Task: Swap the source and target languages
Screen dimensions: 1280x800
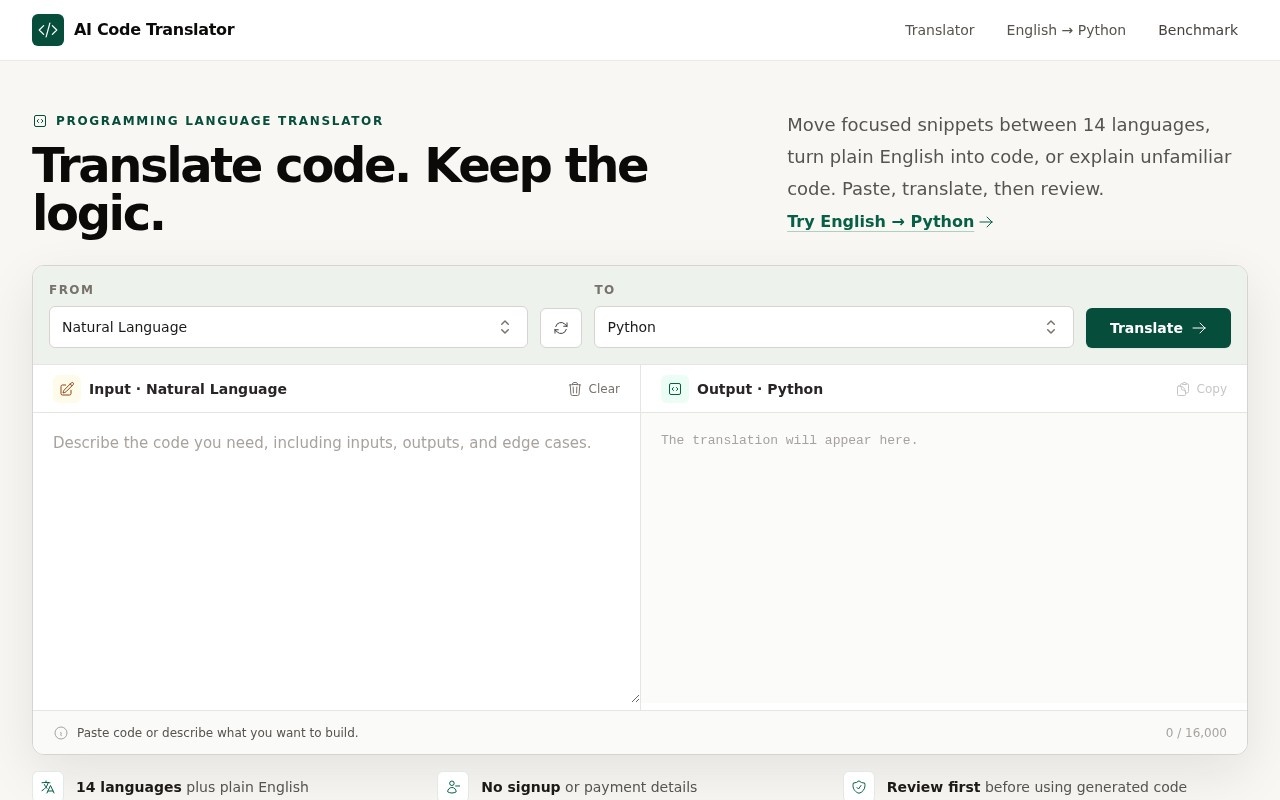Action: coord(561,328)
